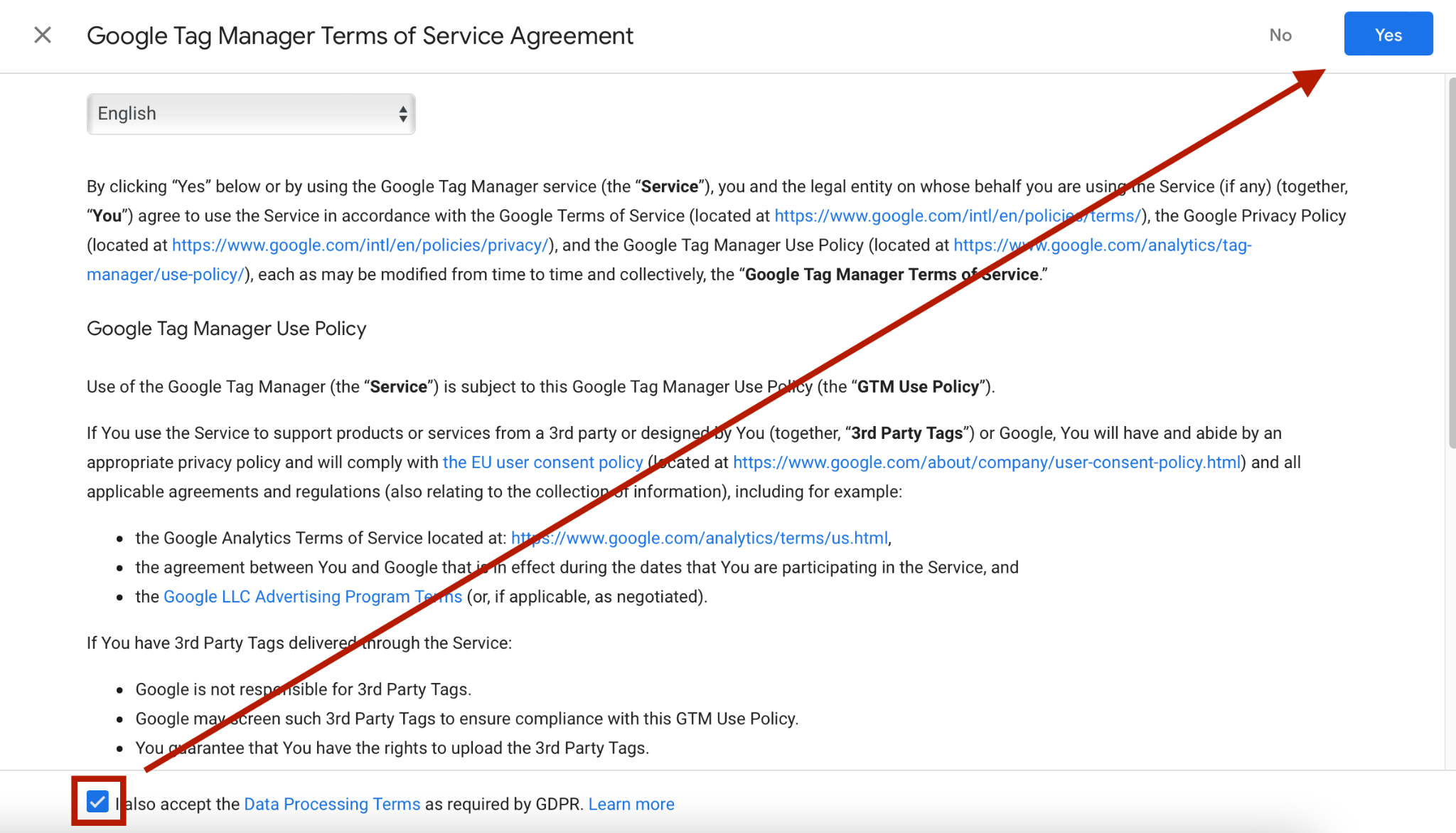Open the Google privacy policy URL
This screenshot has width=1456, height=833.
pos(360,245)
